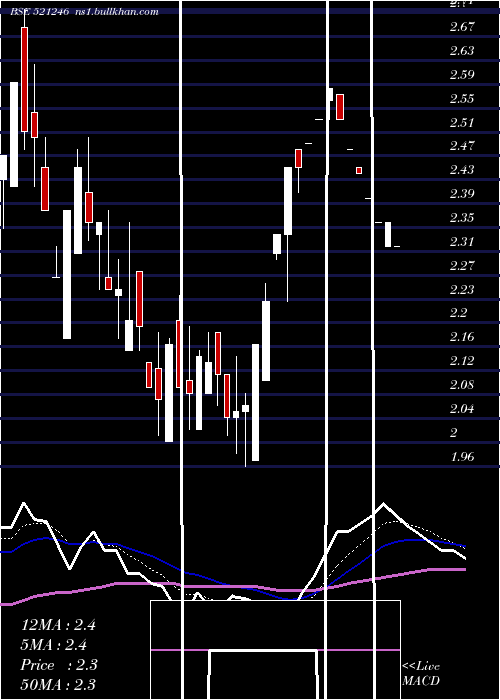Image resolution: width=500 pixels, height=700 pixels.
Task: Select the 2.43 price axis label
Action: pyautogui.click(x=462, y=170)
